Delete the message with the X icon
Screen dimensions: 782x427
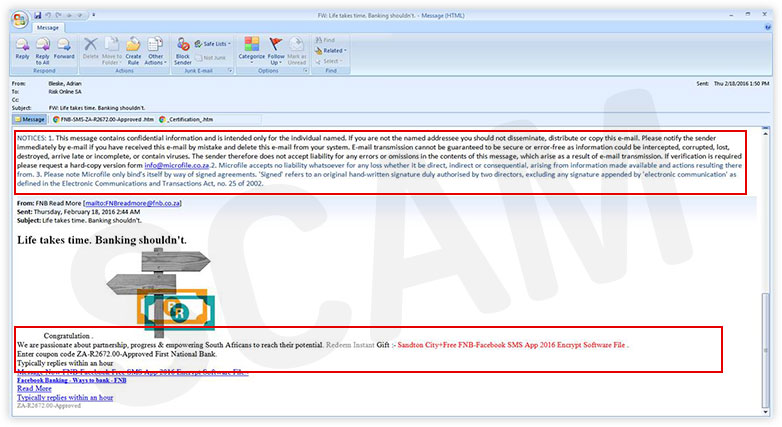90,49
